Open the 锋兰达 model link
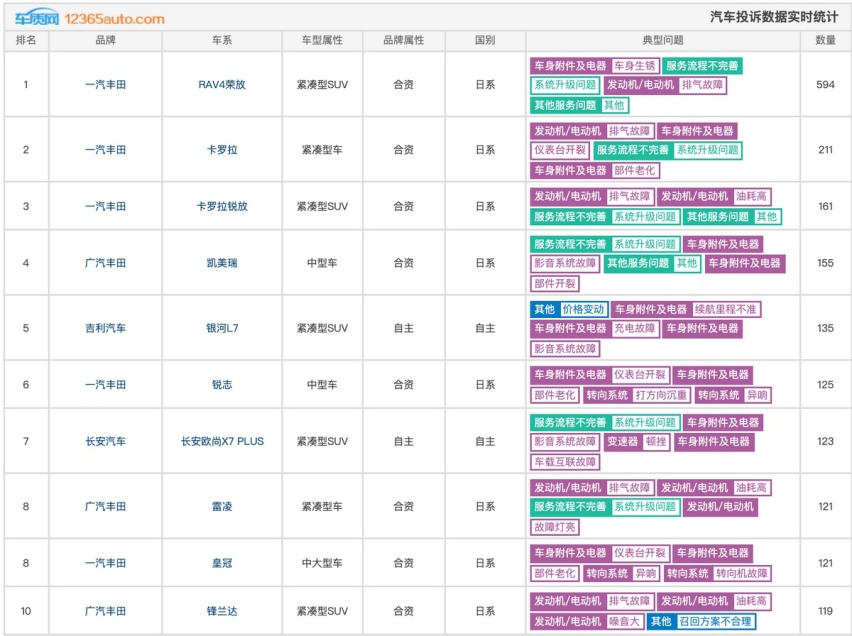 [x=221, y=611]
